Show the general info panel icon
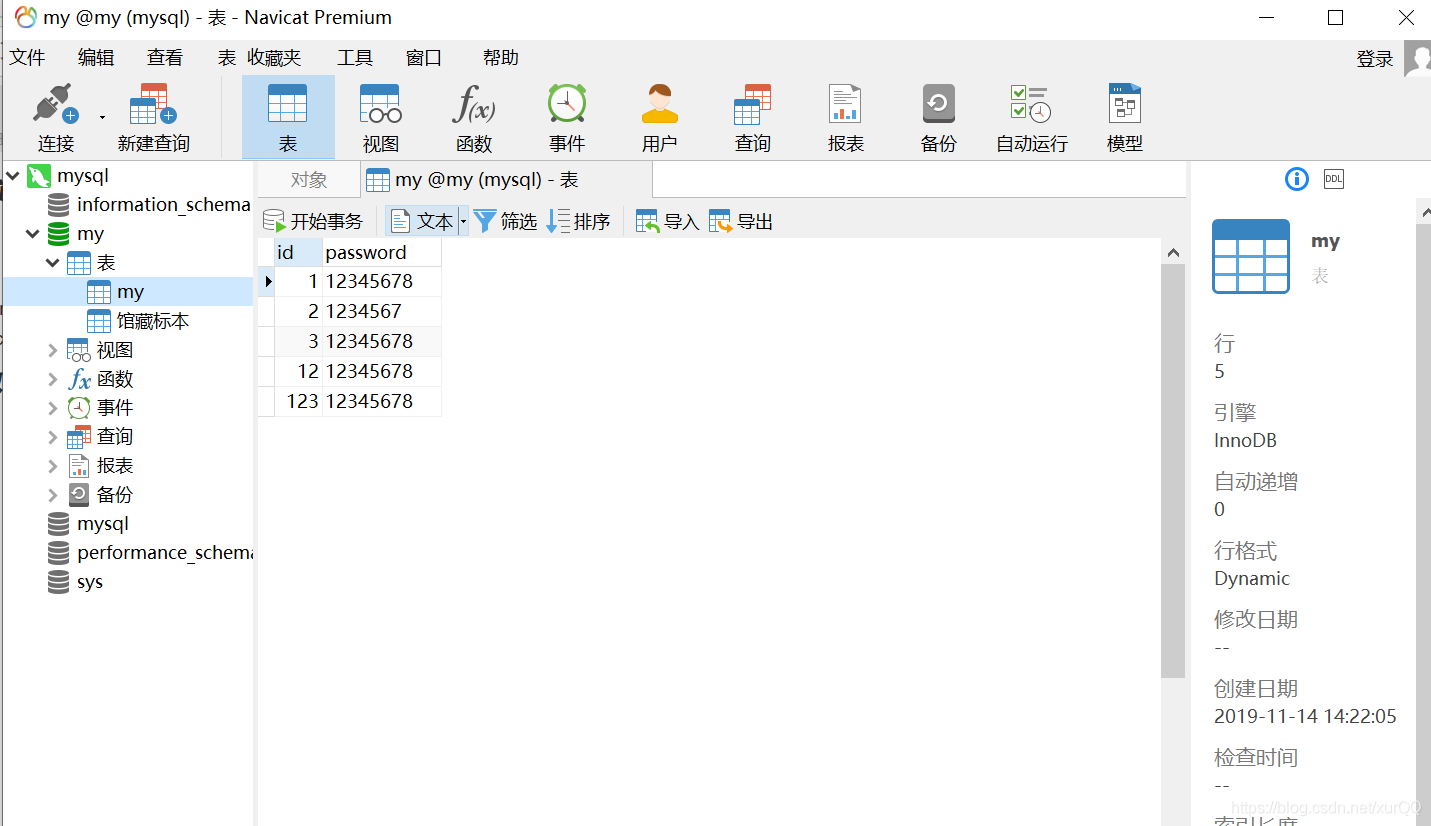 (1296, 179)
